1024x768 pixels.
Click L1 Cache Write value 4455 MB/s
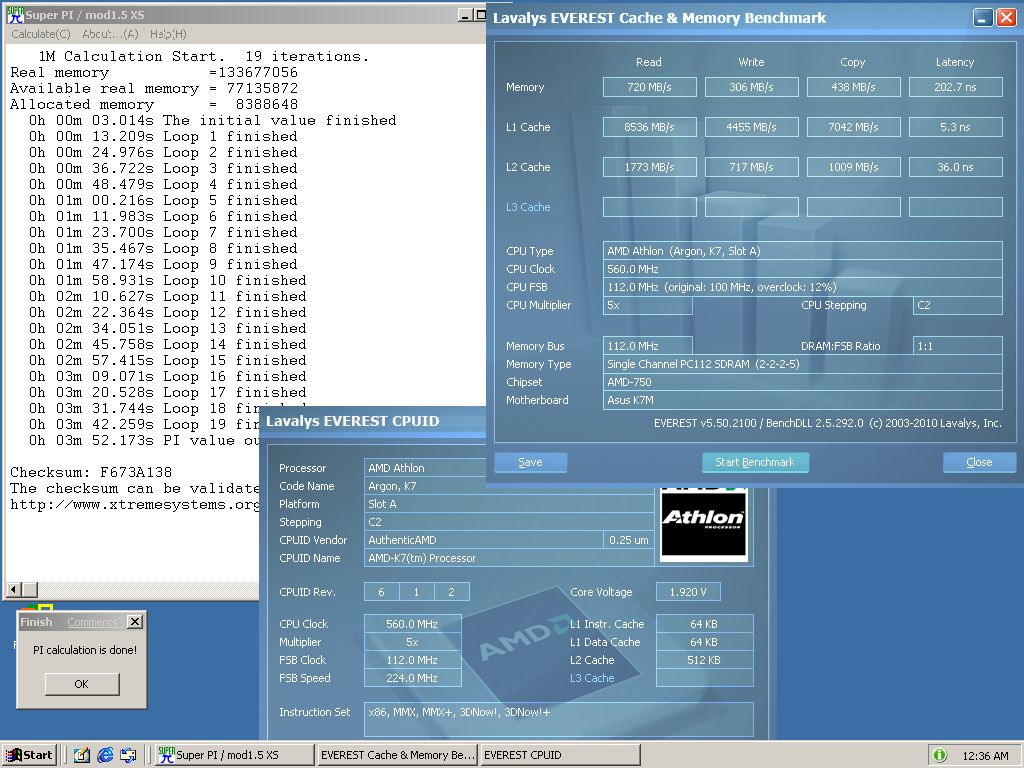752,127
